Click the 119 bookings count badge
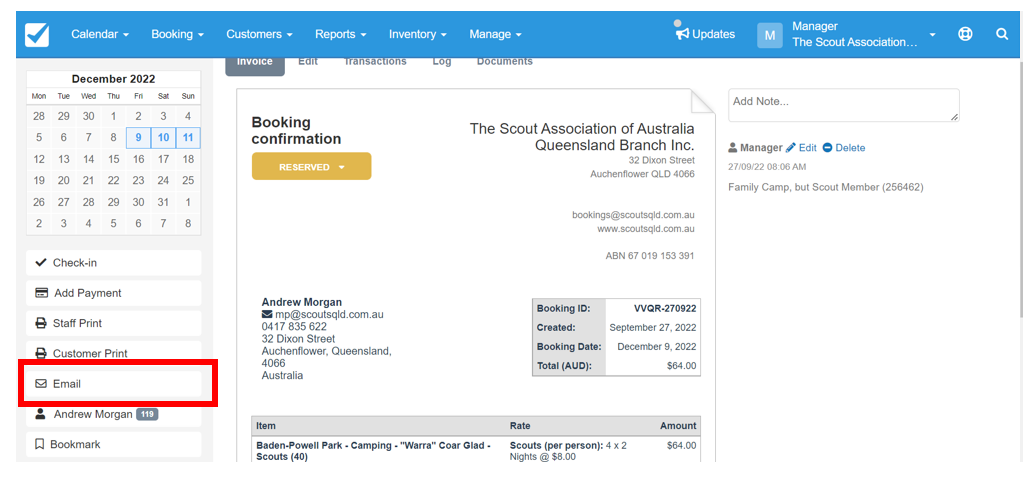Viewport: 1024px width, 484px height. 147,414
